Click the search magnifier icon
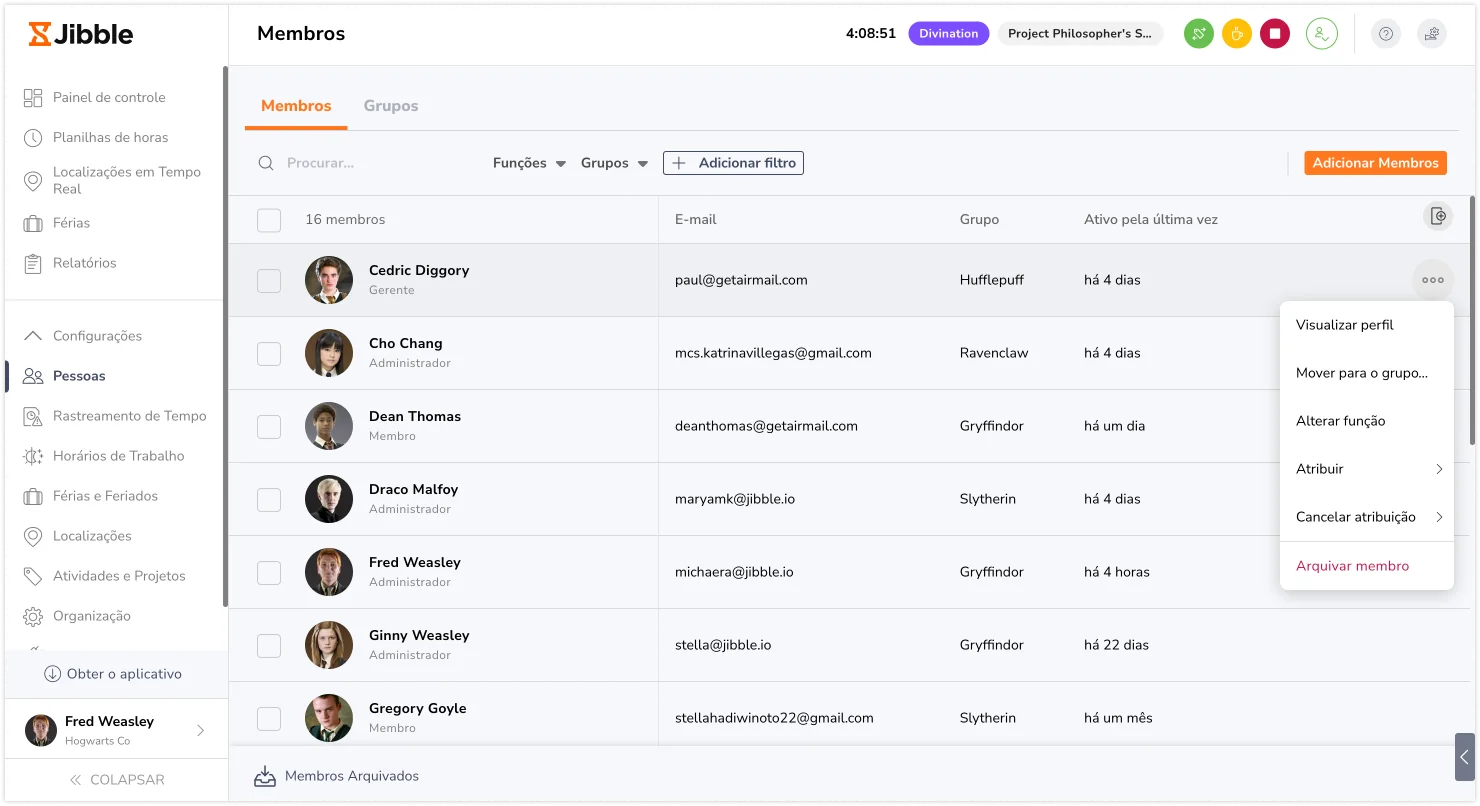 pyautogui.click(x=266, y=163)
